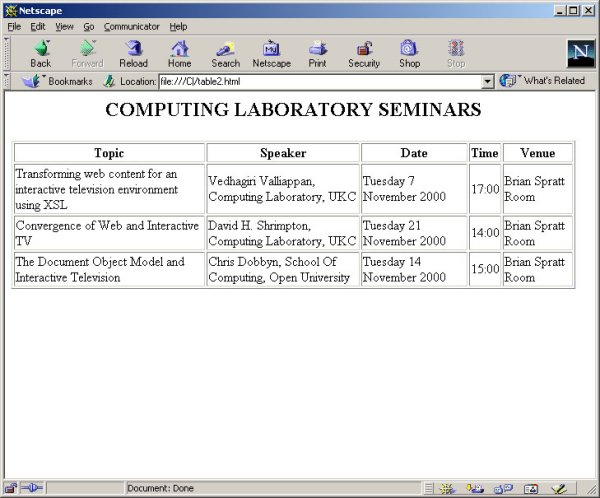Screen dimensions: 600x498
Task: Click the 'Speaker' column header
Action: point(283,153)
